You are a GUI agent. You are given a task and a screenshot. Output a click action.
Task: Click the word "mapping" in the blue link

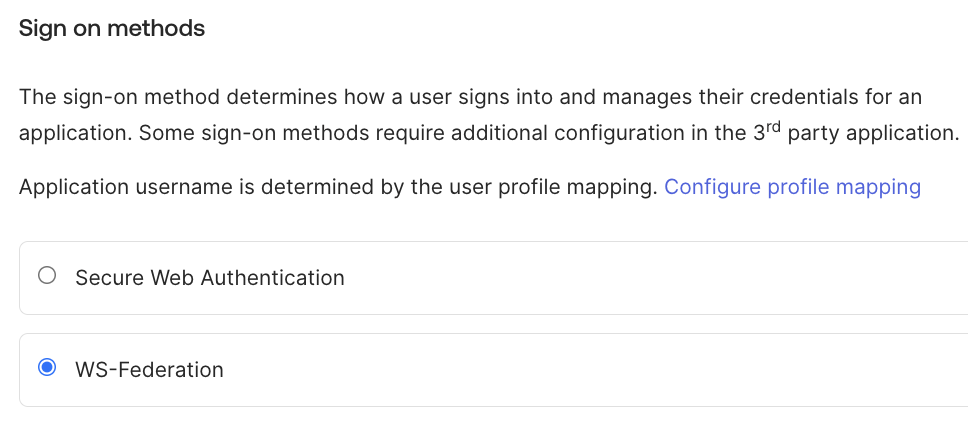pos(879,187)
